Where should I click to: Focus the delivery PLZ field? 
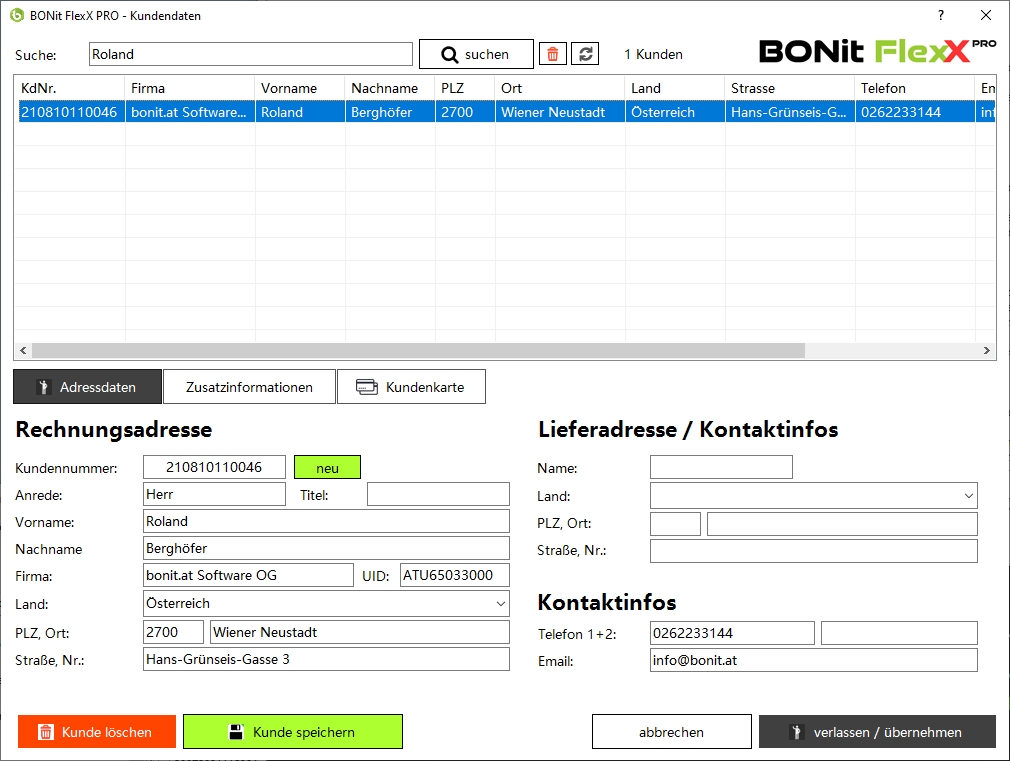tap(675, 524)
